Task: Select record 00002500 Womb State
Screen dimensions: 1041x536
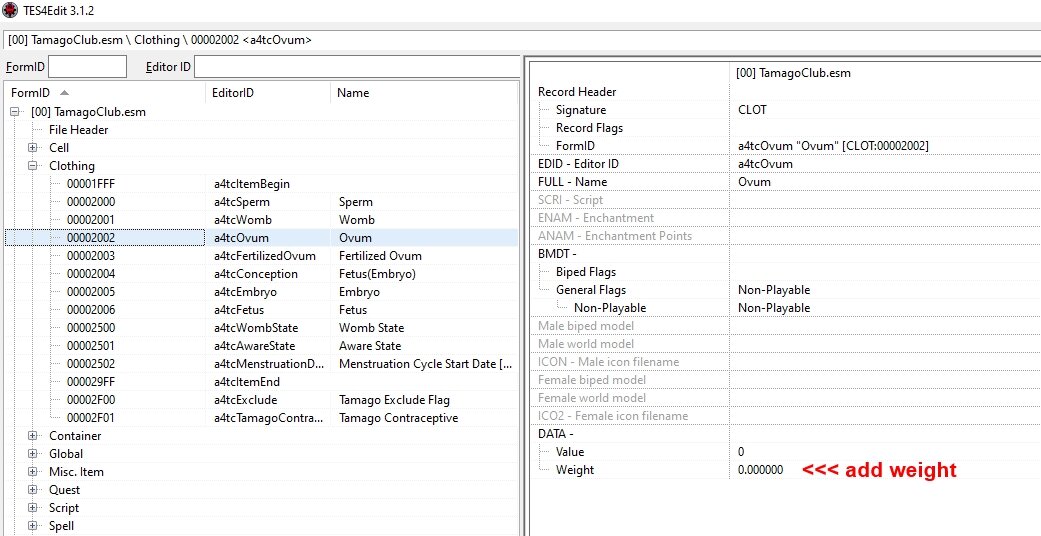Action: pos(262,327)
